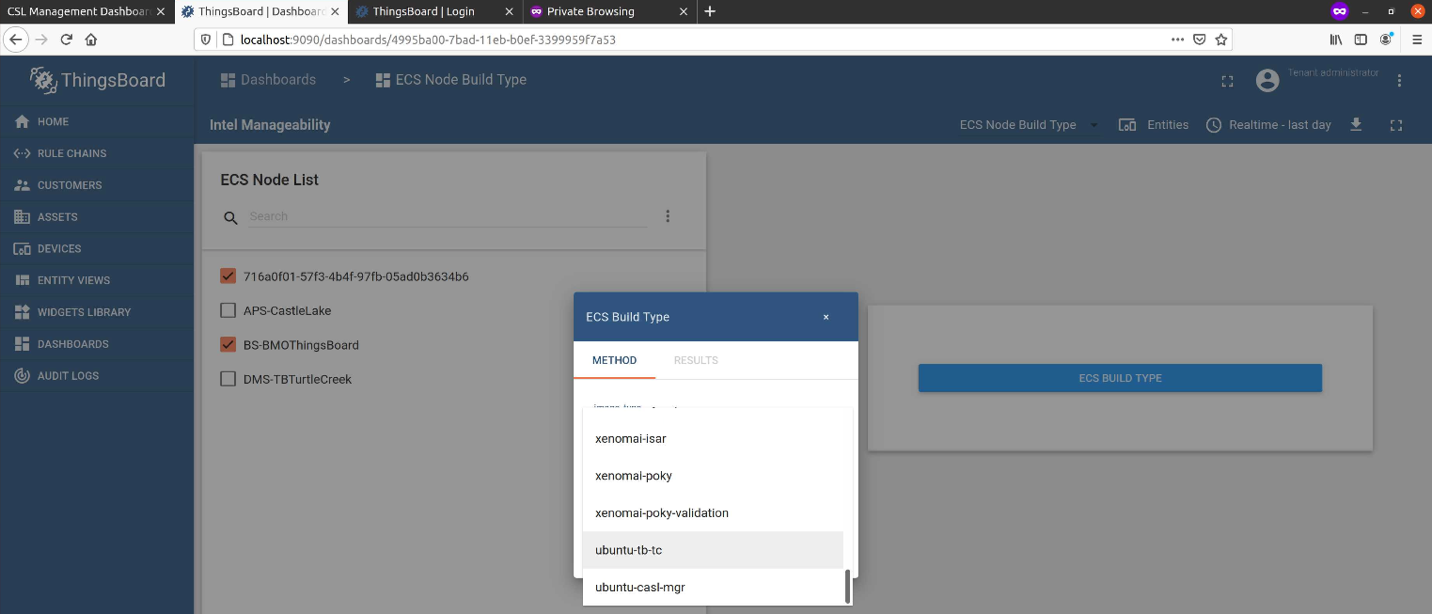Click the ThingsBoard logo
Viewport: 1432px width, 614px height.
[x=97, y=80]
